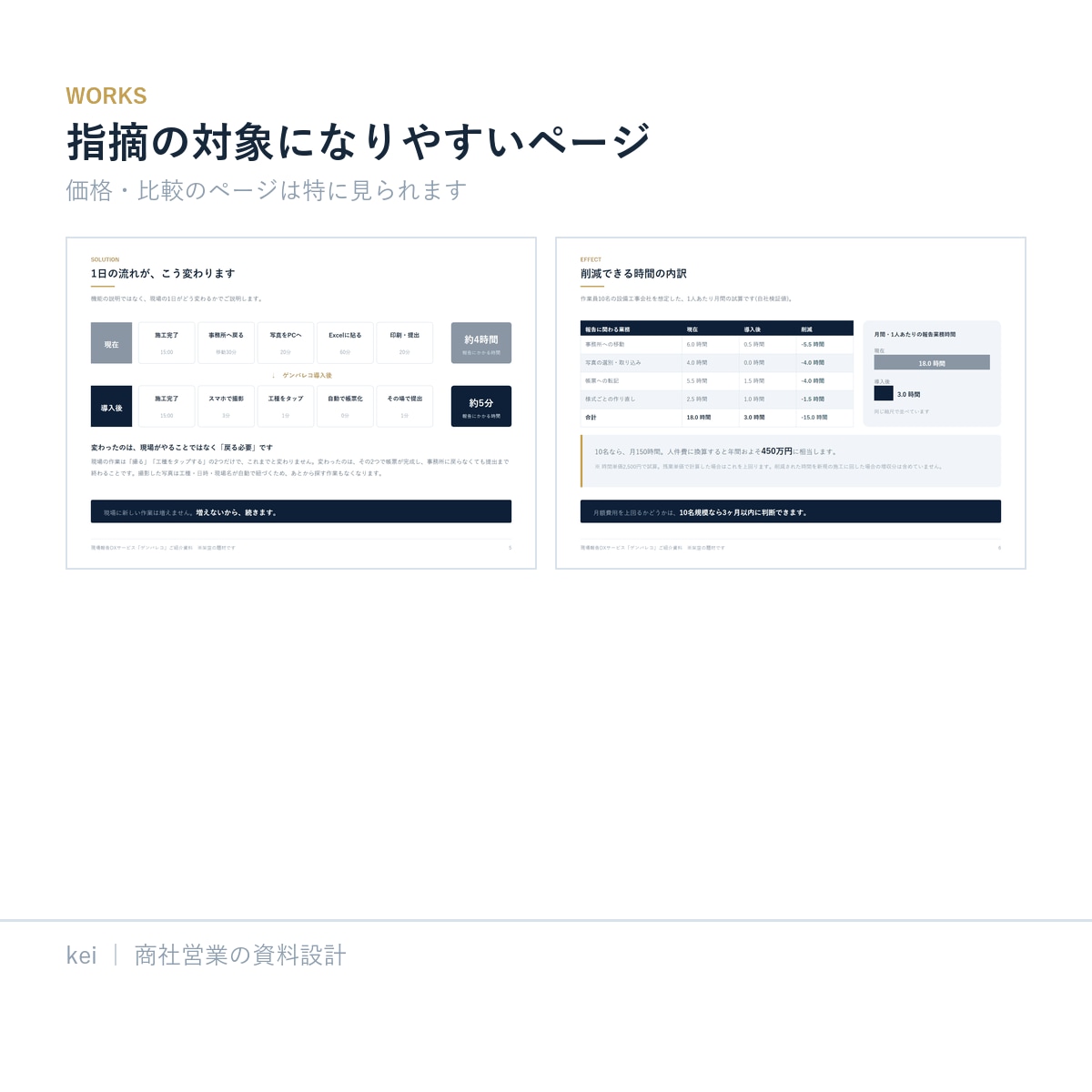Click the gray 約4時間 summary box

(x=481, y=343)
